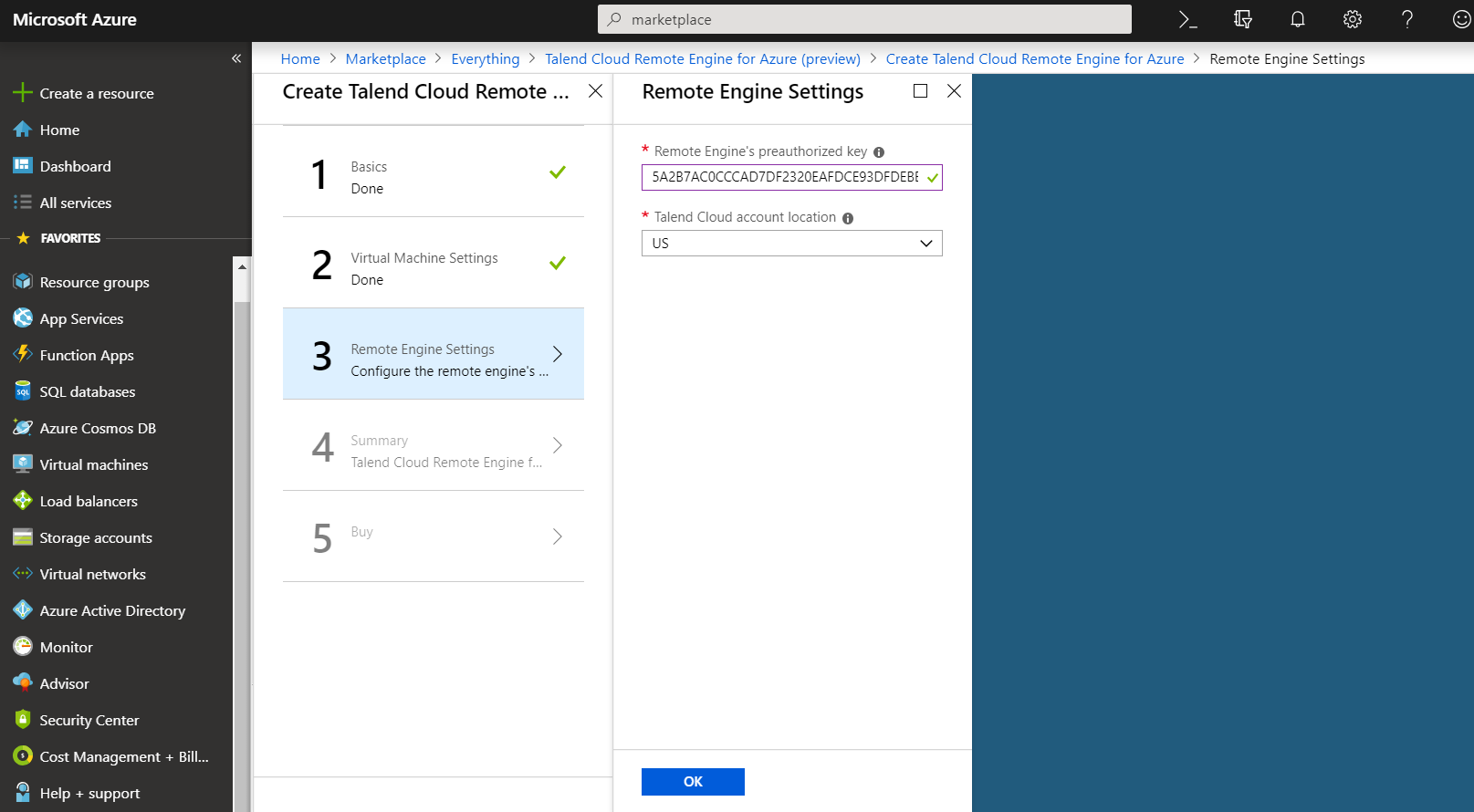Click the Virtual machines monitor icon
This screenshot has width=1474, height=812.
point(23,464)
